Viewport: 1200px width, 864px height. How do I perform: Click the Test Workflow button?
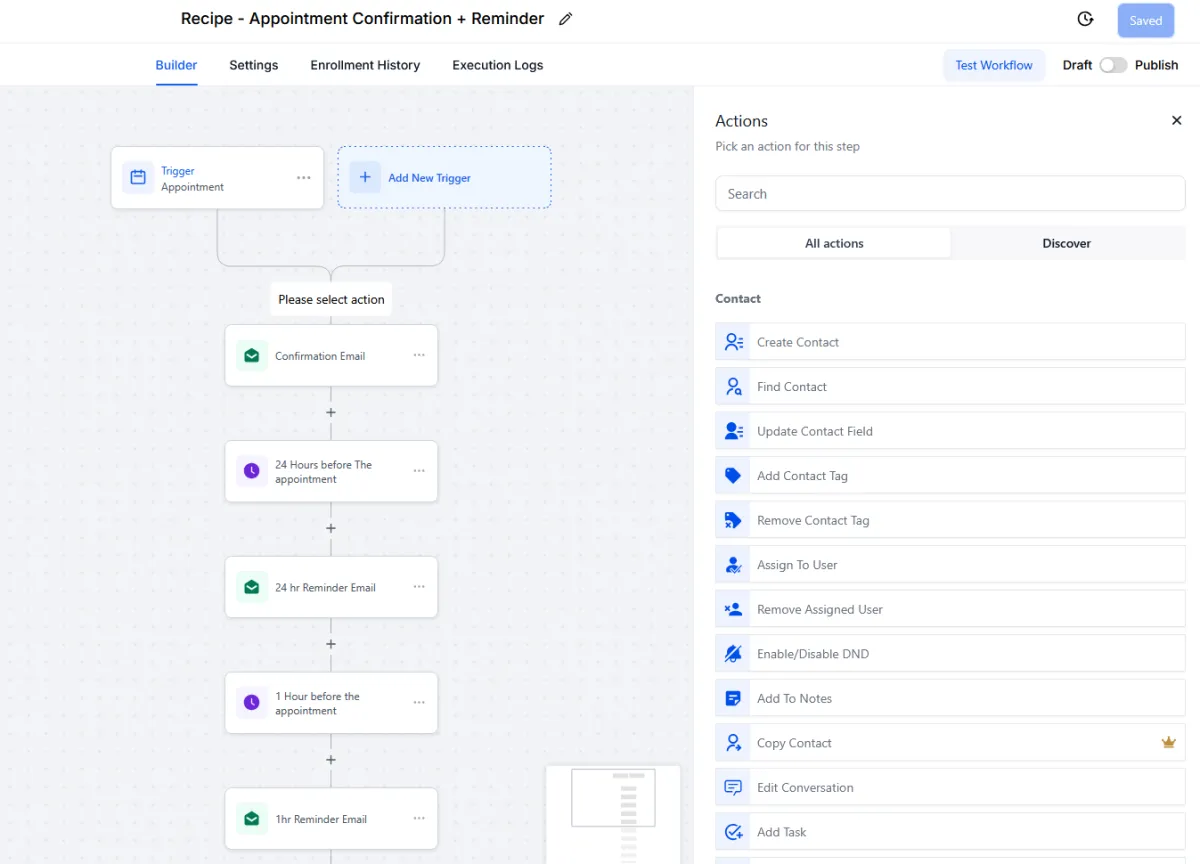pos(994,65)
